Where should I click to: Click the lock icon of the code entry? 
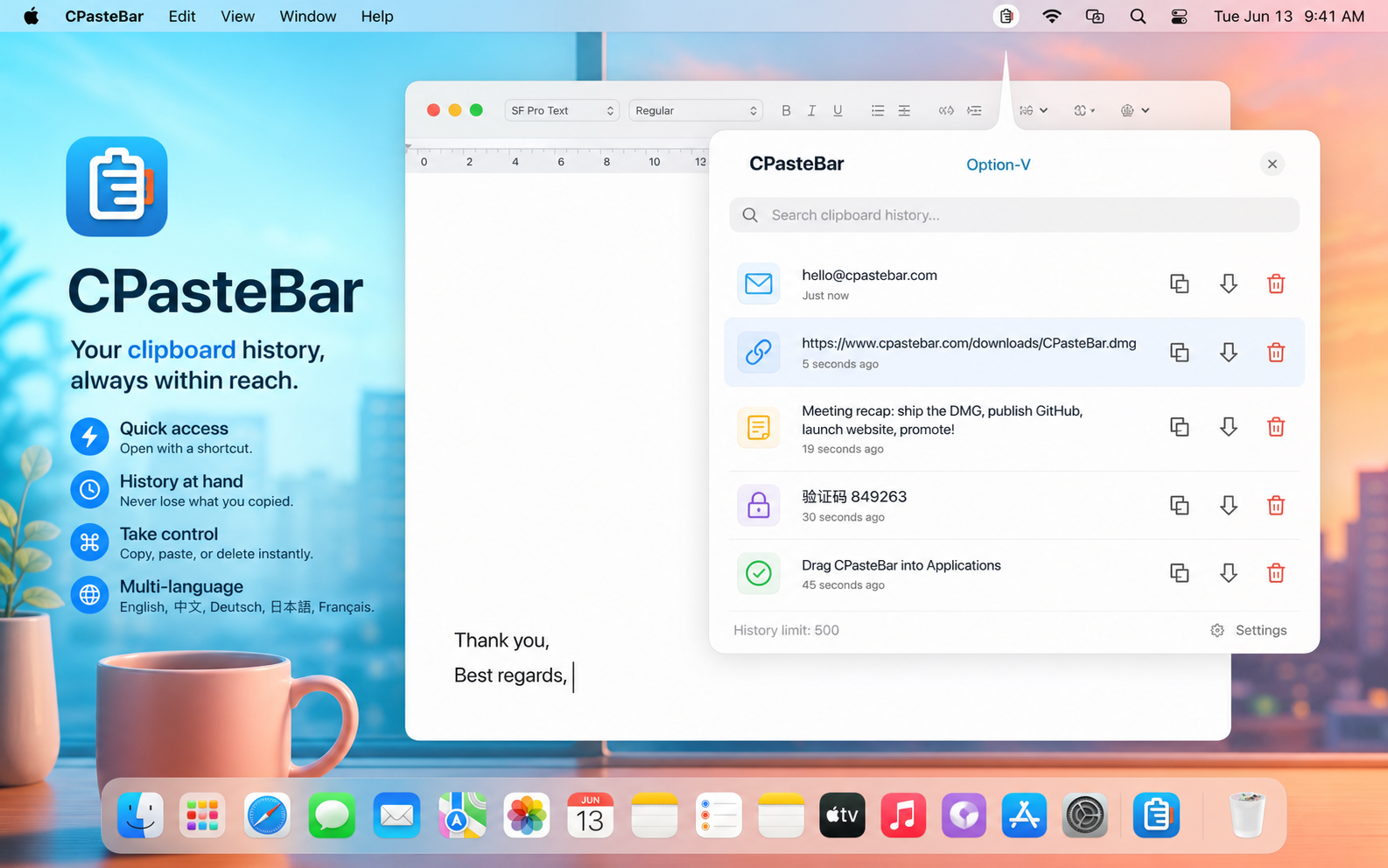[759, 505]
